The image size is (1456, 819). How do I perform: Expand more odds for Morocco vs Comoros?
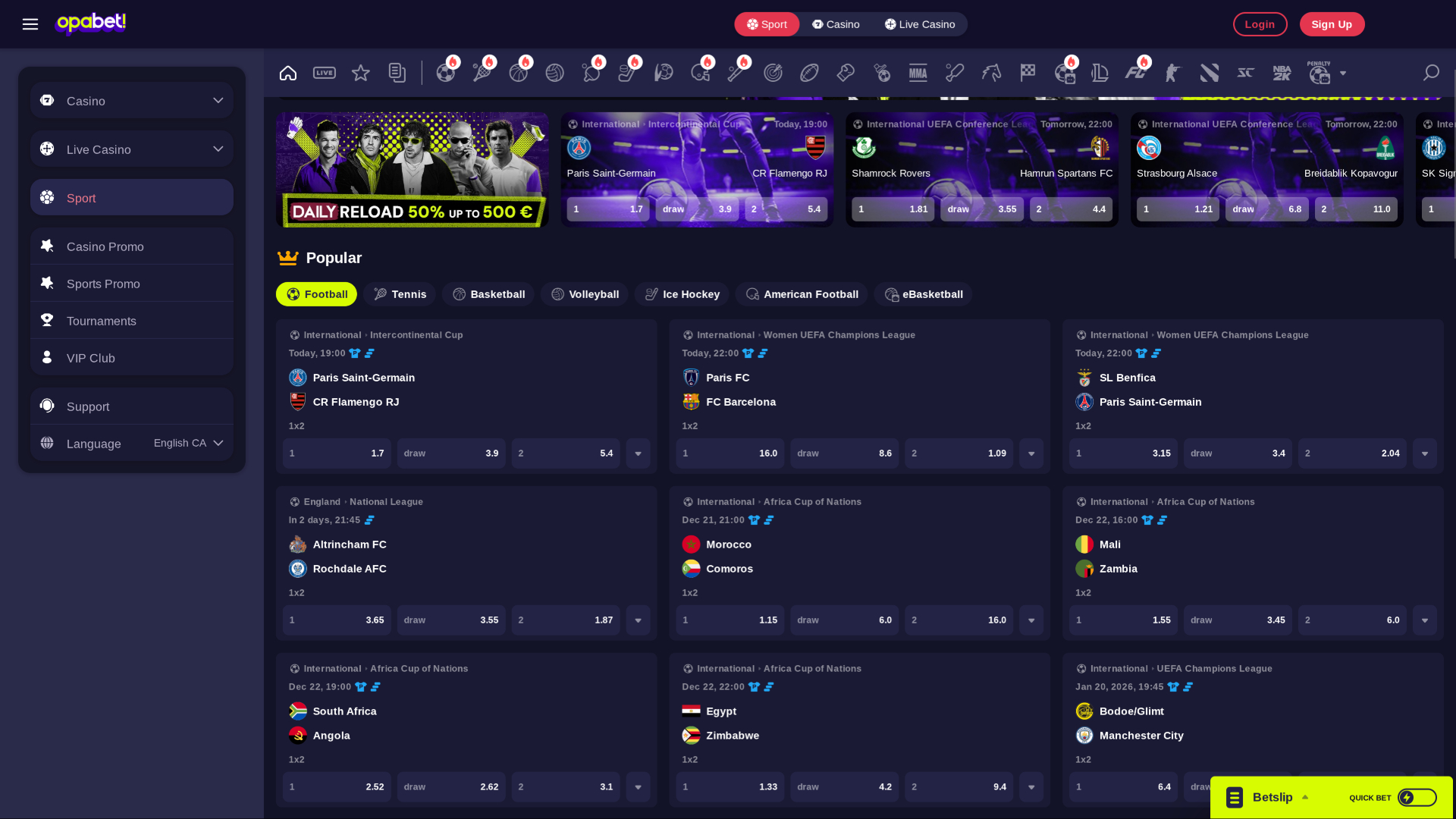pos(1031,620)
